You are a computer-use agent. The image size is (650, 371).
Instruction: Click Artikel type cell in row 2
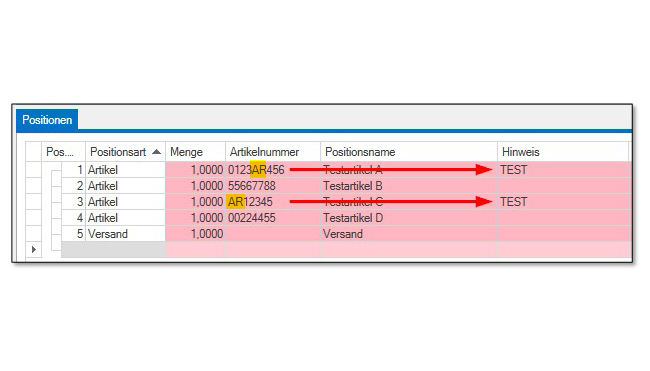click(x=125, y=186)
